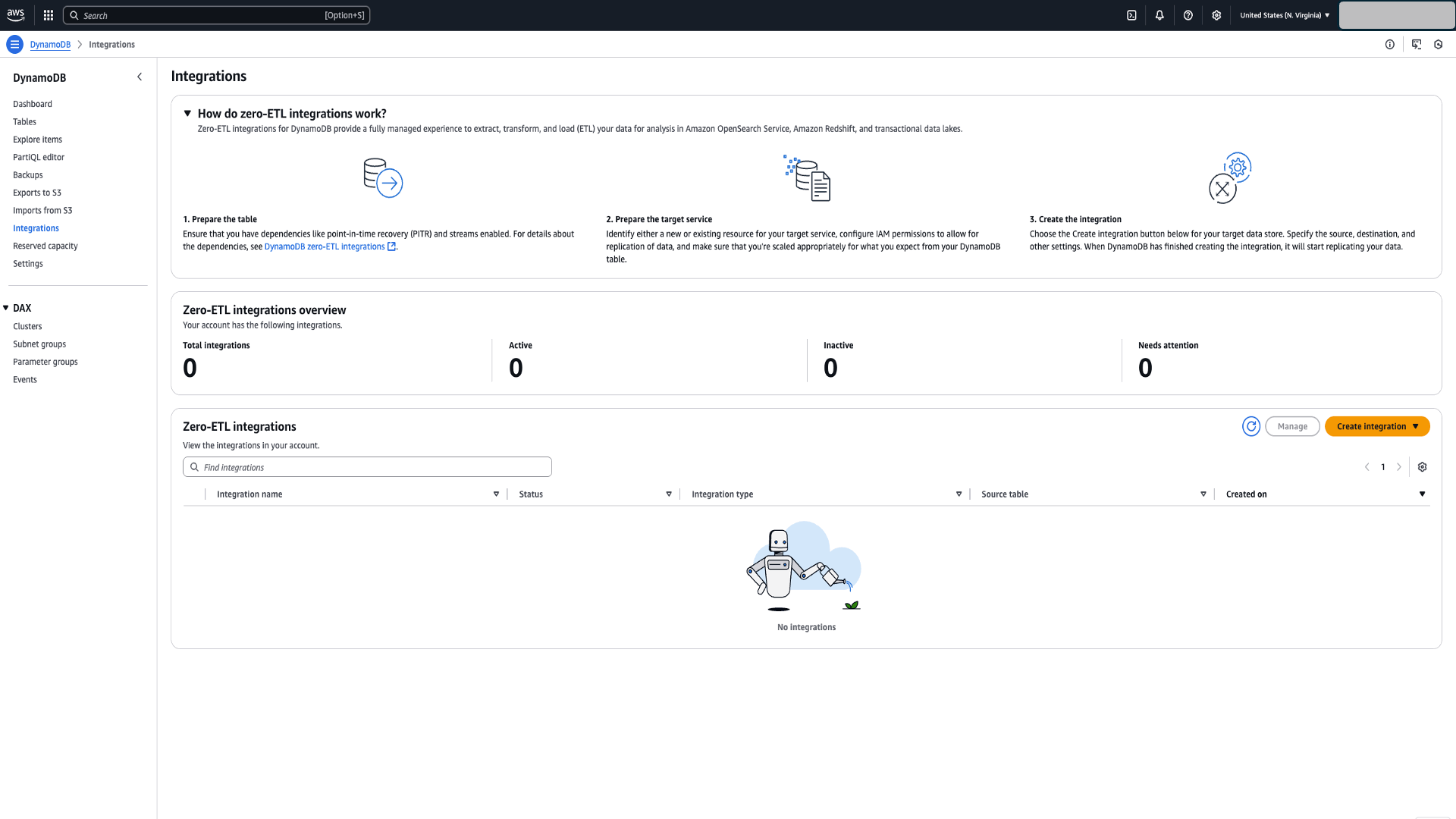This screenshot has height=819, width=1456.
Task: Open the Status column filter dropdown
Action: pos(668,494)
